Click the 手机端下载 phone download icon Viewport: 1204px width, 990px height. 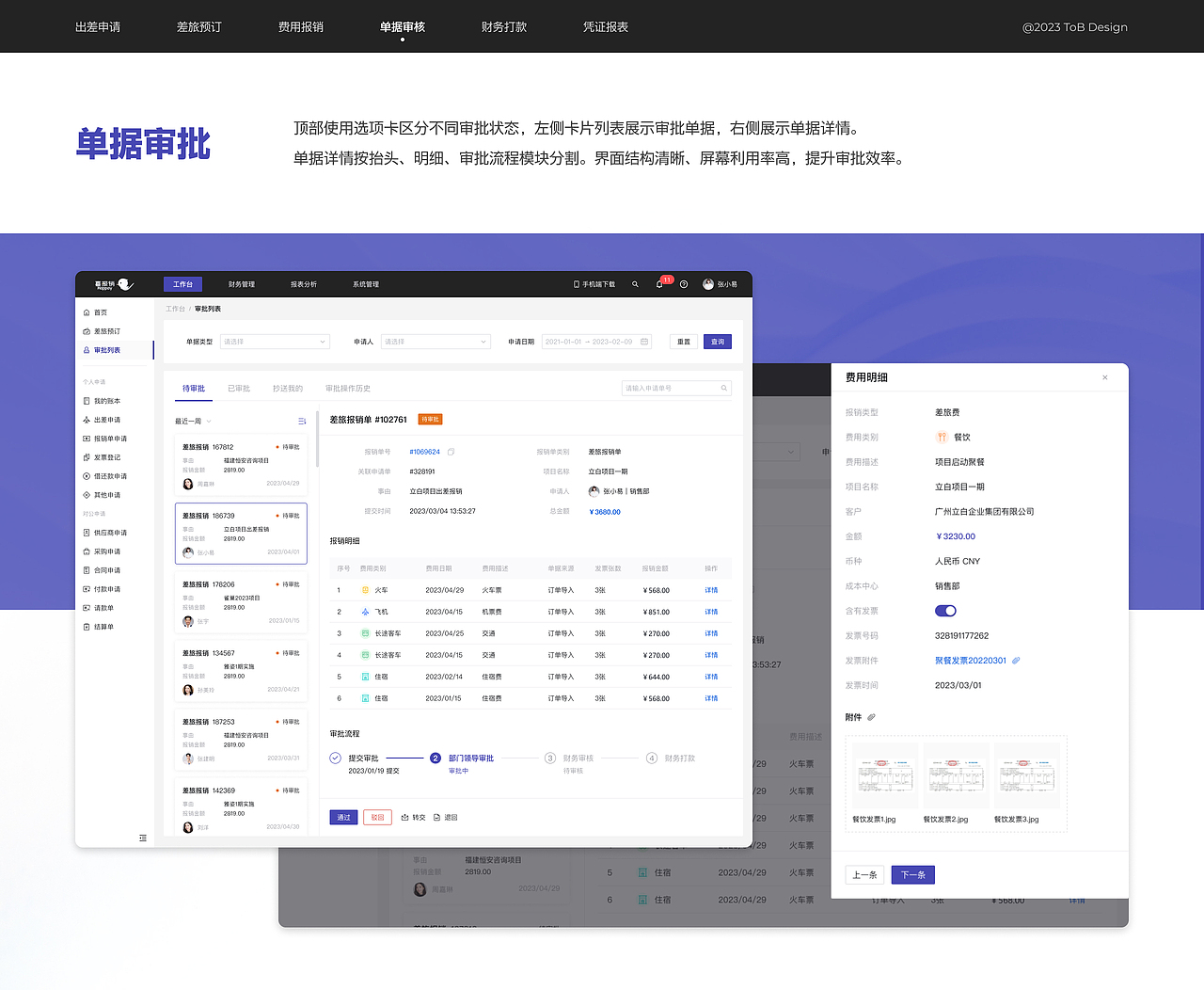577,284
